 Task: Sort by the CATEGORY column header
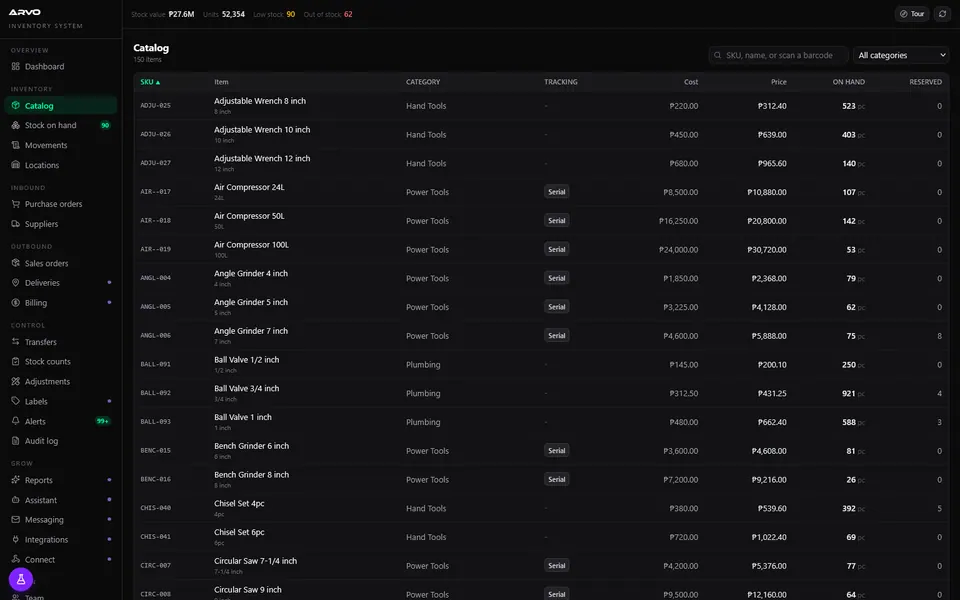tap(423, 82)
